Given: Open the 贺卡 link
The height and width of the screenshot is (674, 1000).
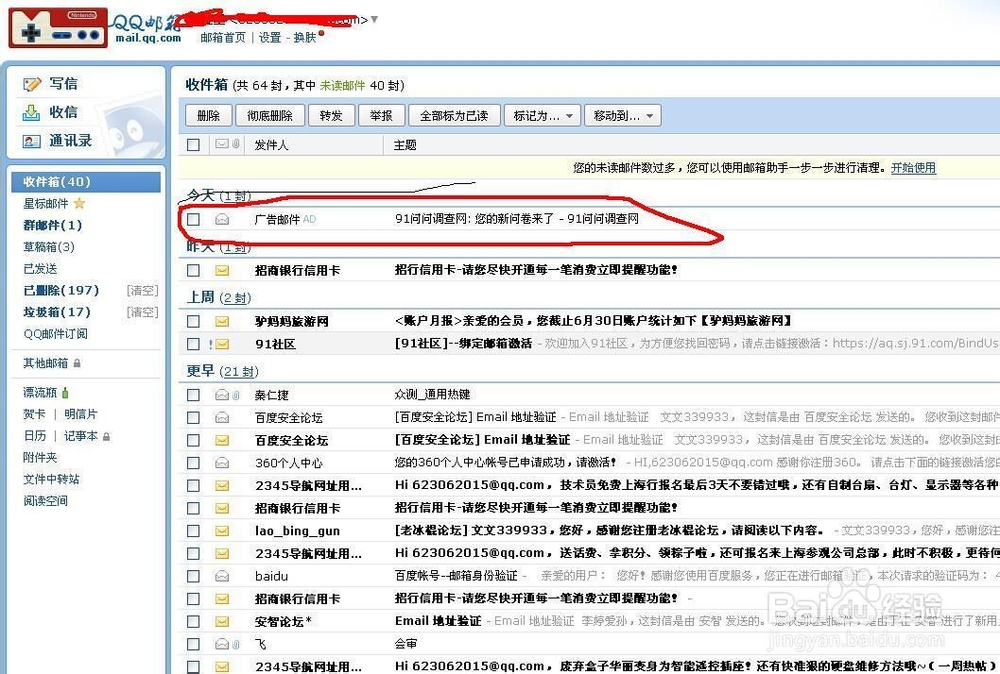Looking at the screenshot, I should coord(34,414).
